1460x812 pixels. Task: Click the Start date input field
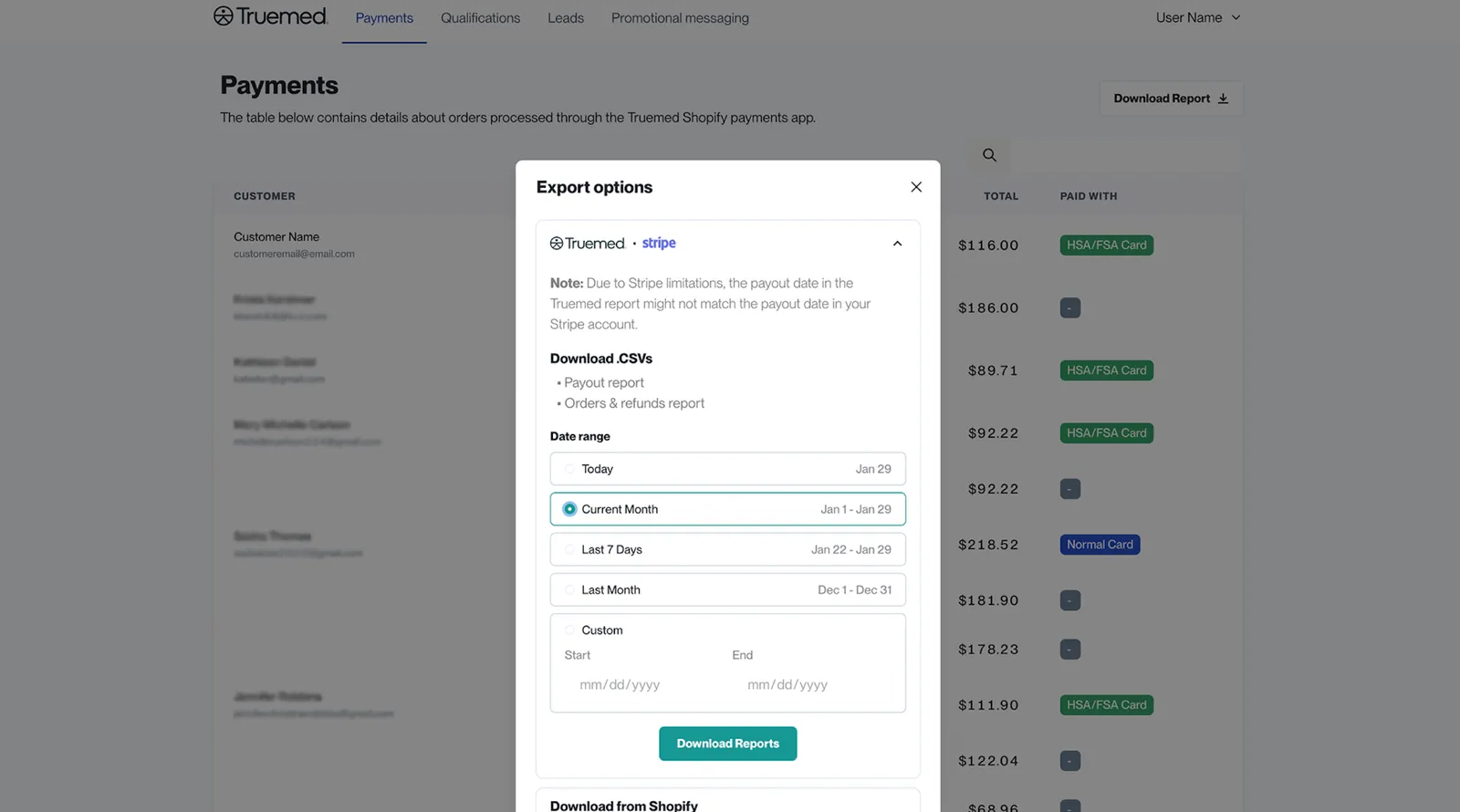(639, 684)
